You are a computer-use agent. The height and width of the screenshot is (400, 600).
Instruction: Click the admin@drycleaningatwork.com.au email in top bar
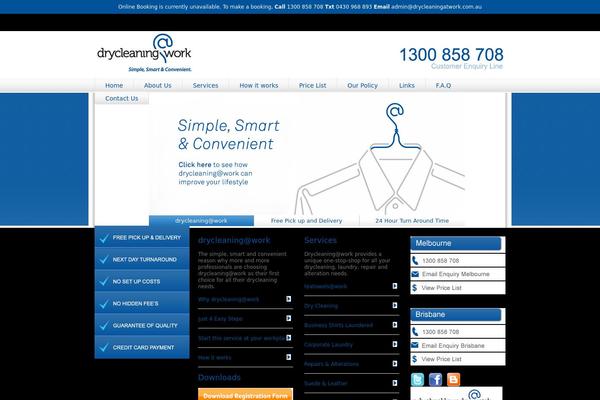[436, 7]
